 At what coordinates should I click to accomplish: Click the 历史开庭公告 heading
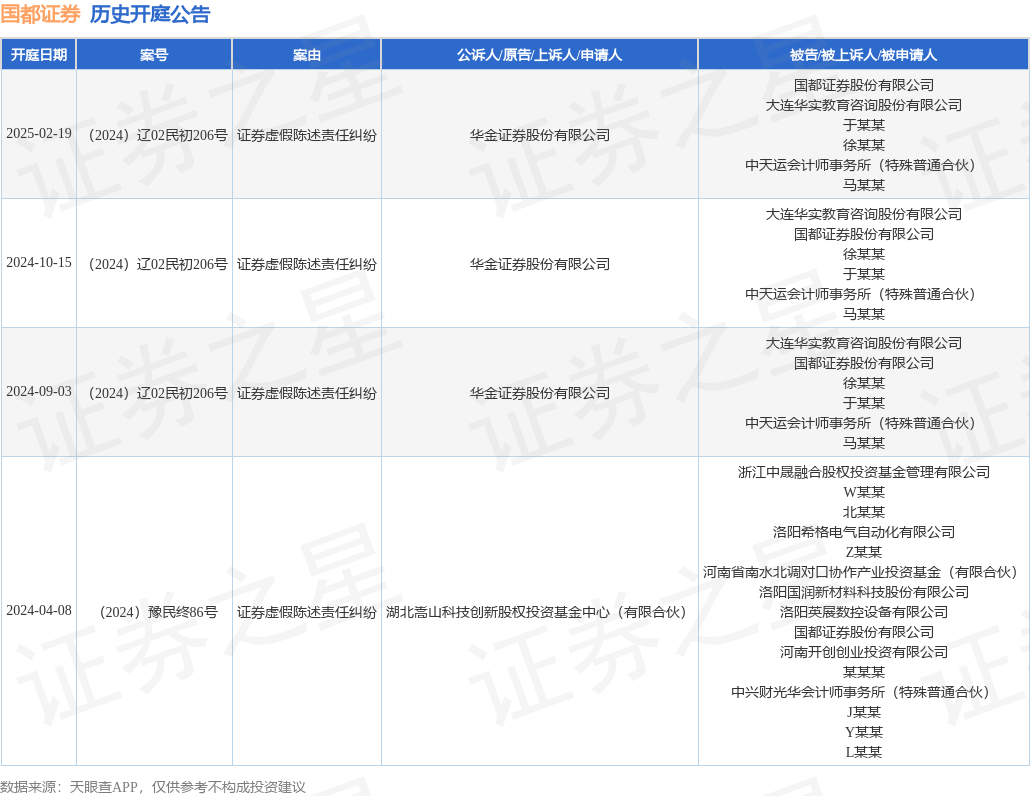pos(150,14)
